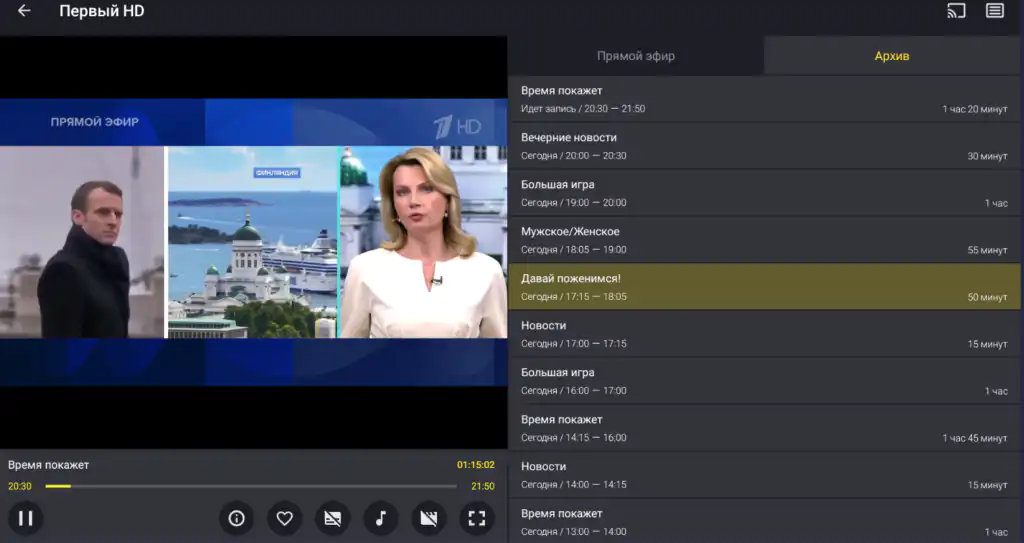
Task: Toggle video off crossed-out icon
Action: [x=428, y=518]
